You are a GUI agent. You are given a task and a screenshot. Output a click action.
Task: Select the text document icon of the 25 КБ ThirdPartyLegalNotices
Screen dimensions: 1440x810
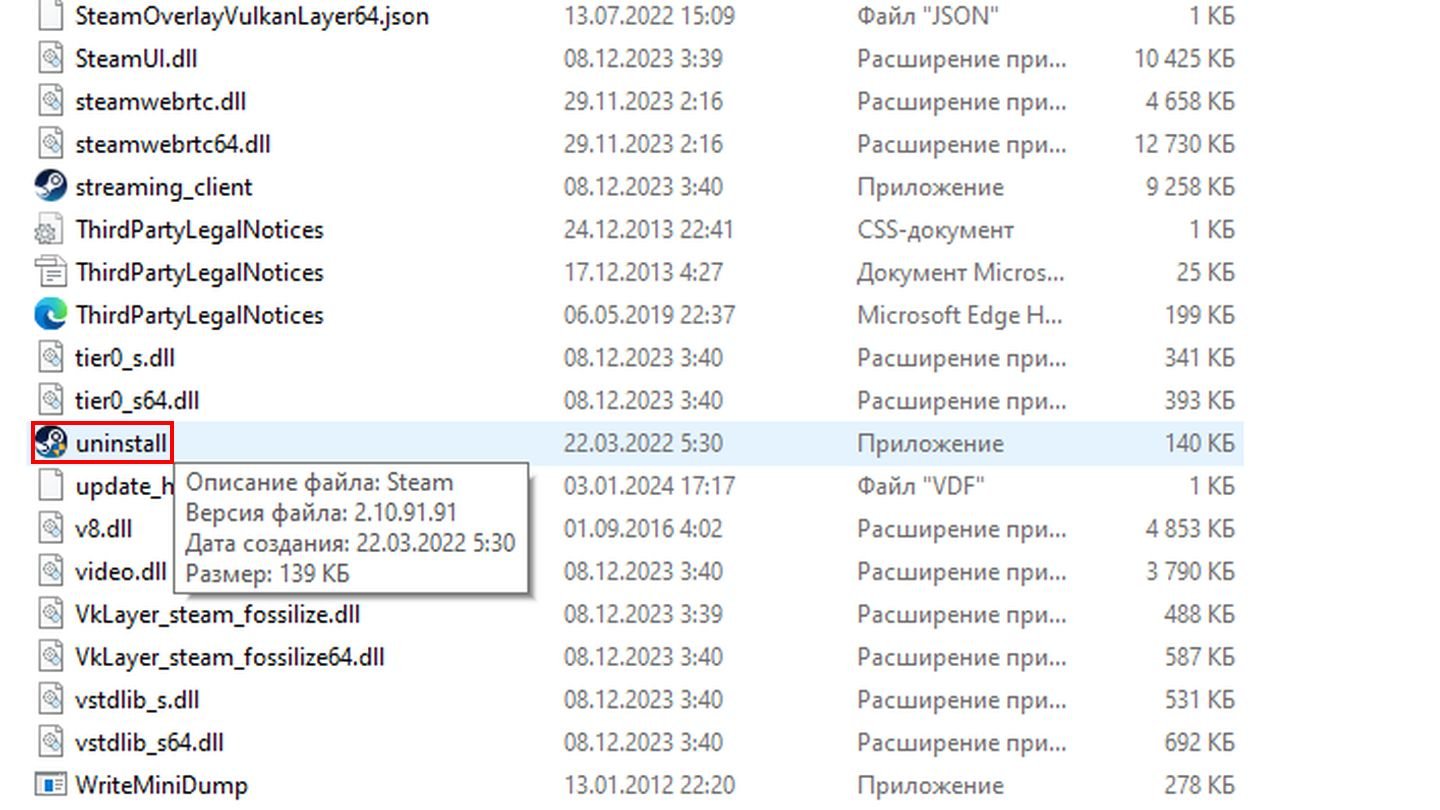(x=50, y=272)
